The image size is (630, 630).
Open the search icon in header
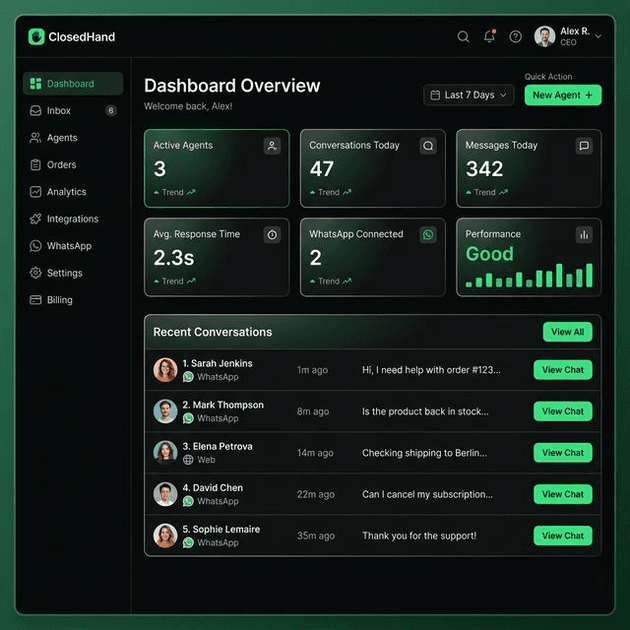463,37
